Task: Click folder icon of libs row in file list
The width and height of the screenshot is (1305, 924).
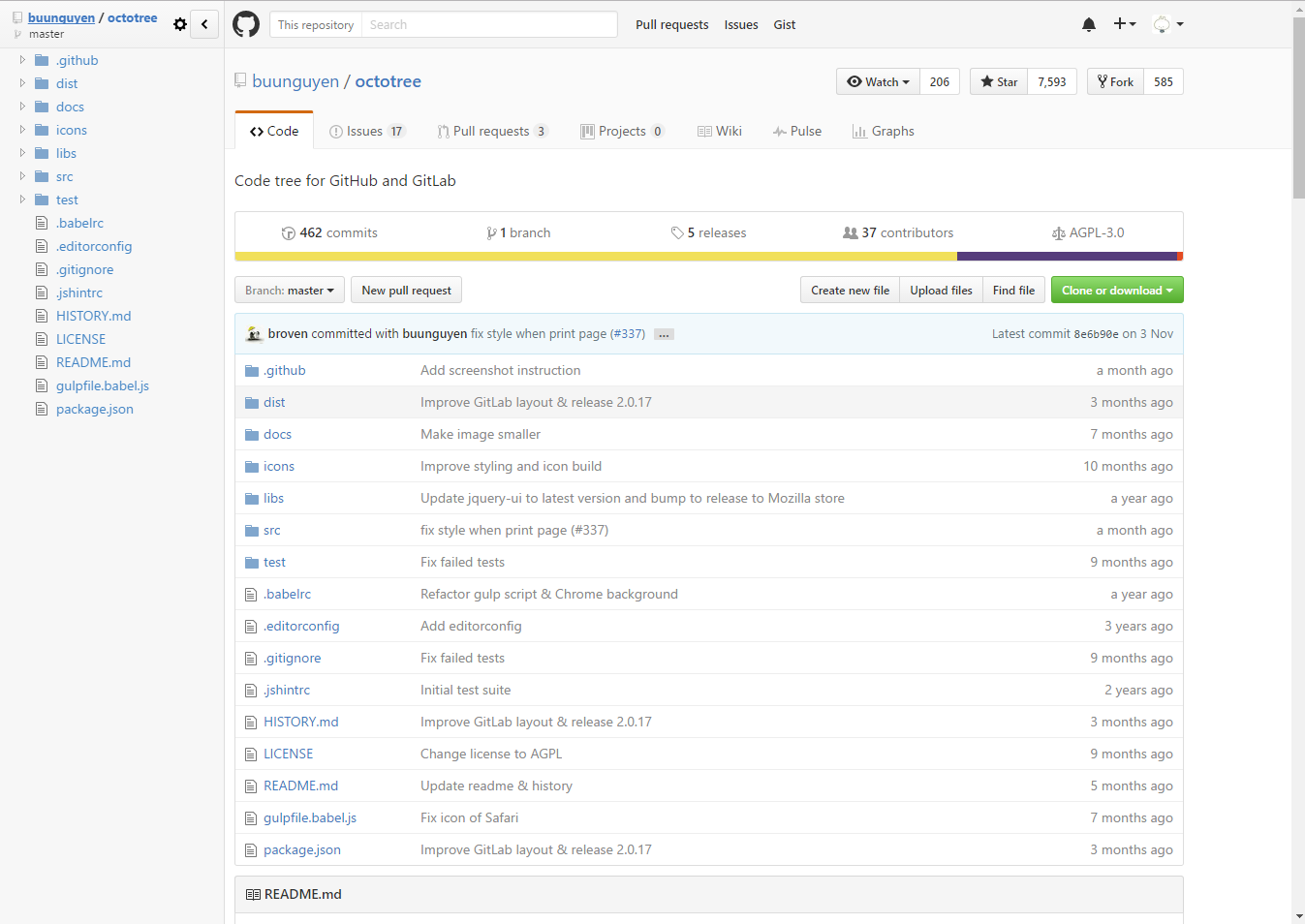Action: tap(252, 499)
